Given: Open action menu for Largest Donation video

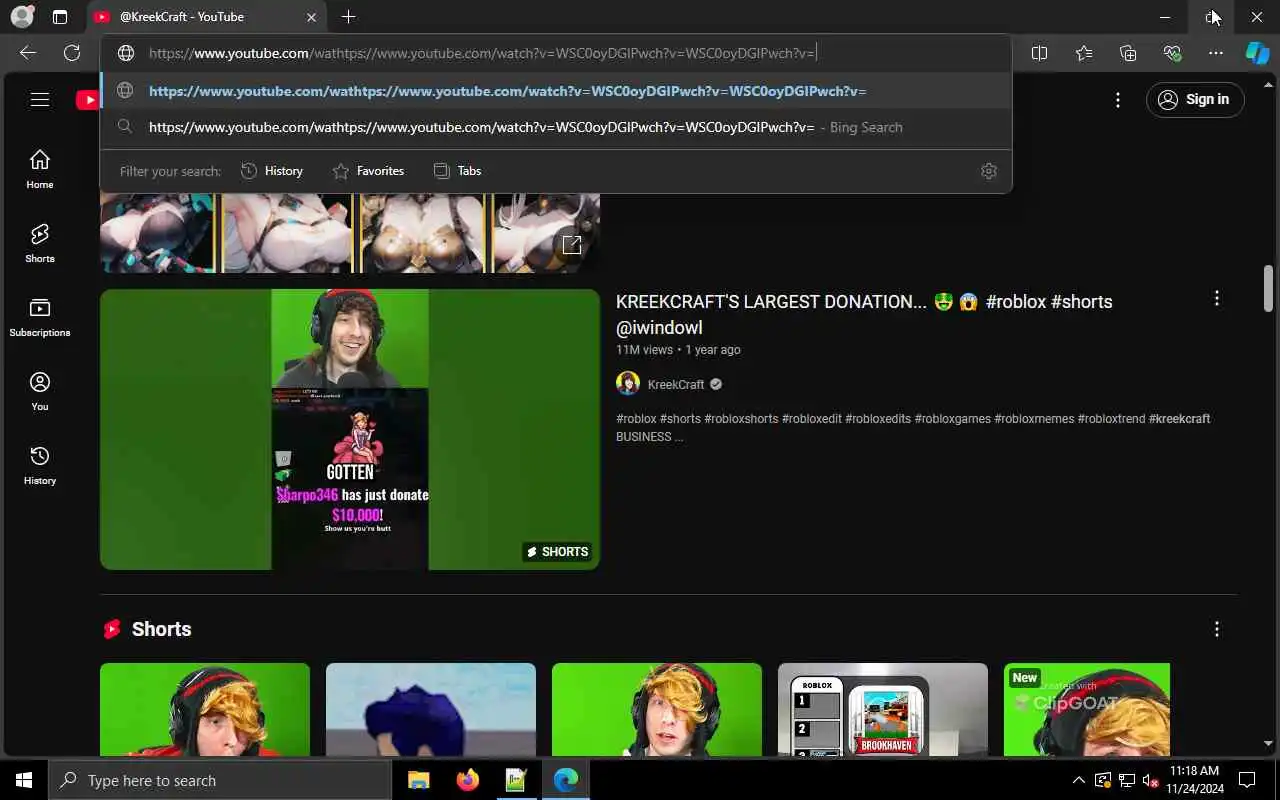Looking at the screenshot, I should [x=1217, y=298].
